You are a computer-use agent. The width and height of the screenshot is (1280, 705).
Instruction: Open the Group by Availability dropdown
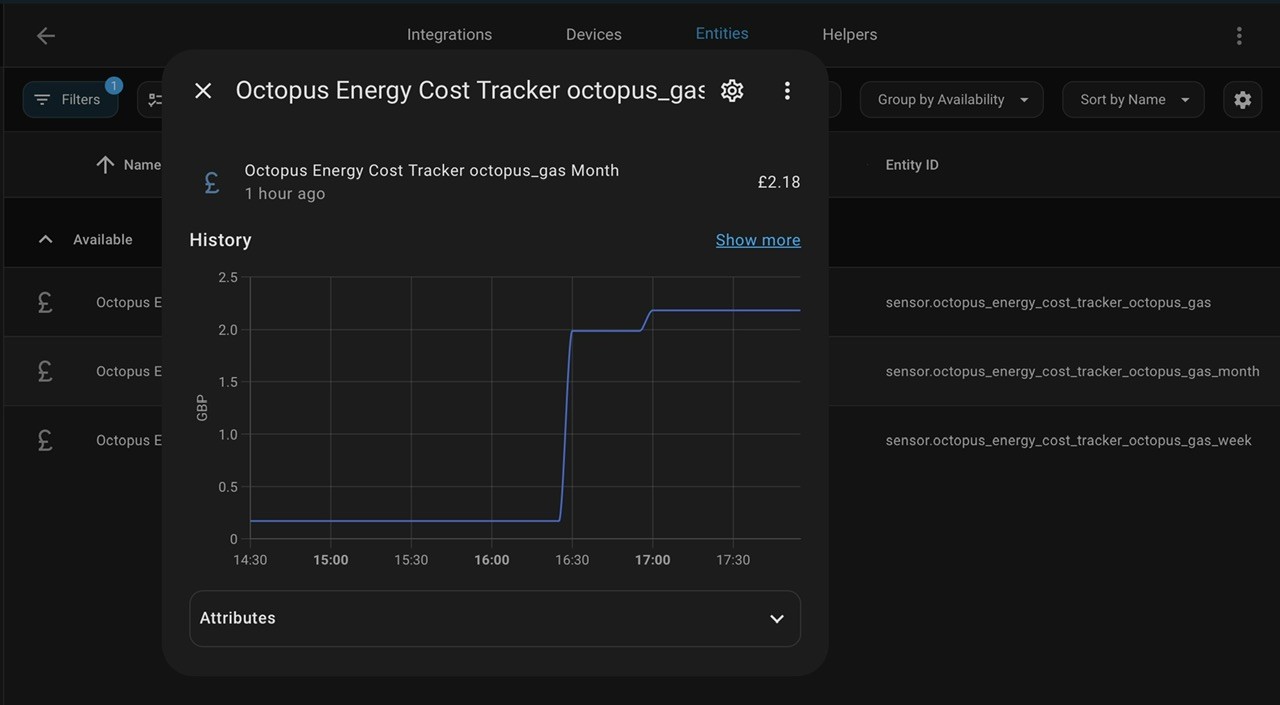pyautogui.click(x=951, y=100)
